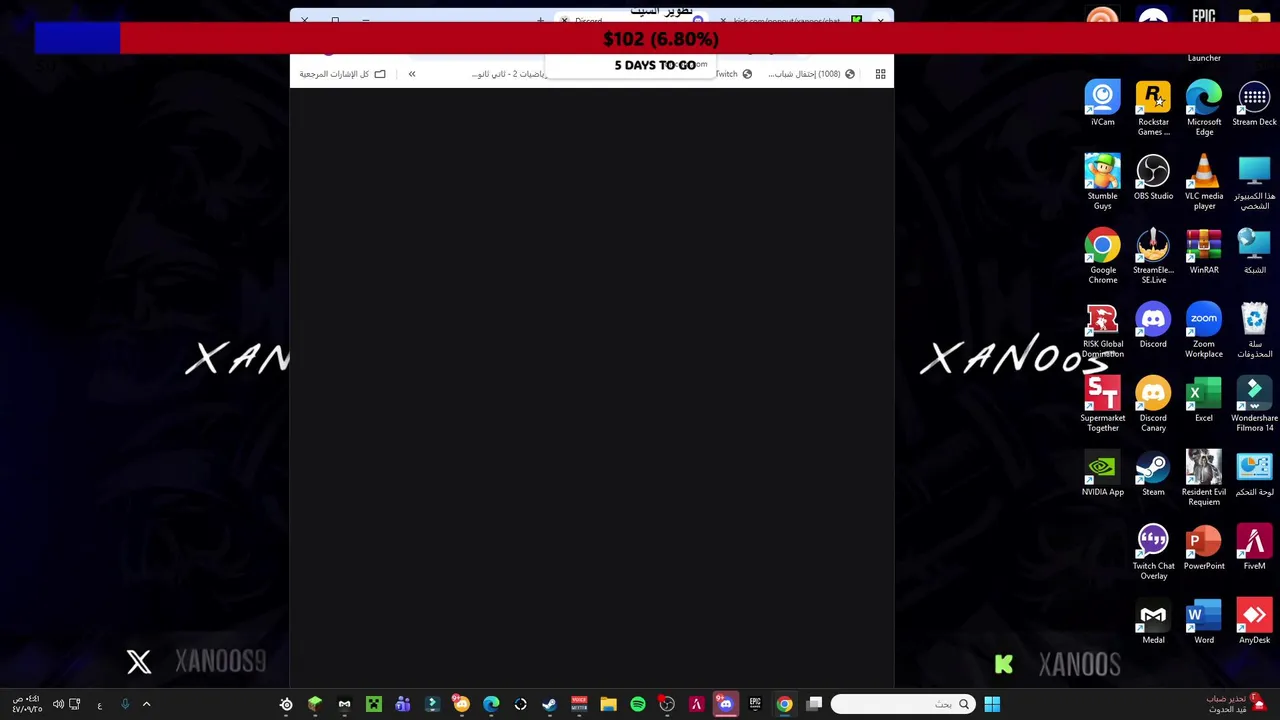Open Minecraft grass block taskbar icon
This screenshot has height=720, width=1280.
315,704
